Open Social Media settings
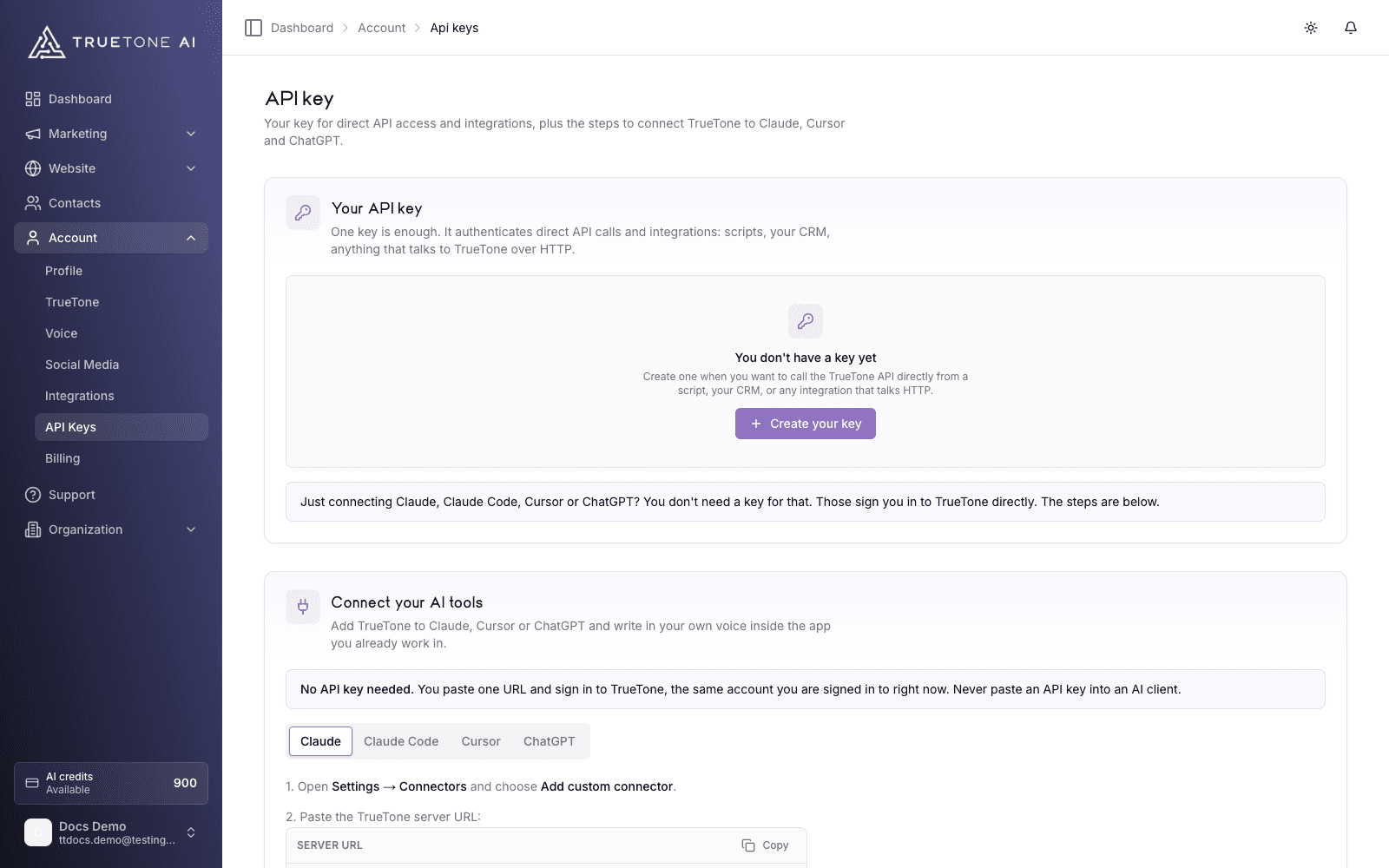 pyautogui.click(x=122, y=365)
